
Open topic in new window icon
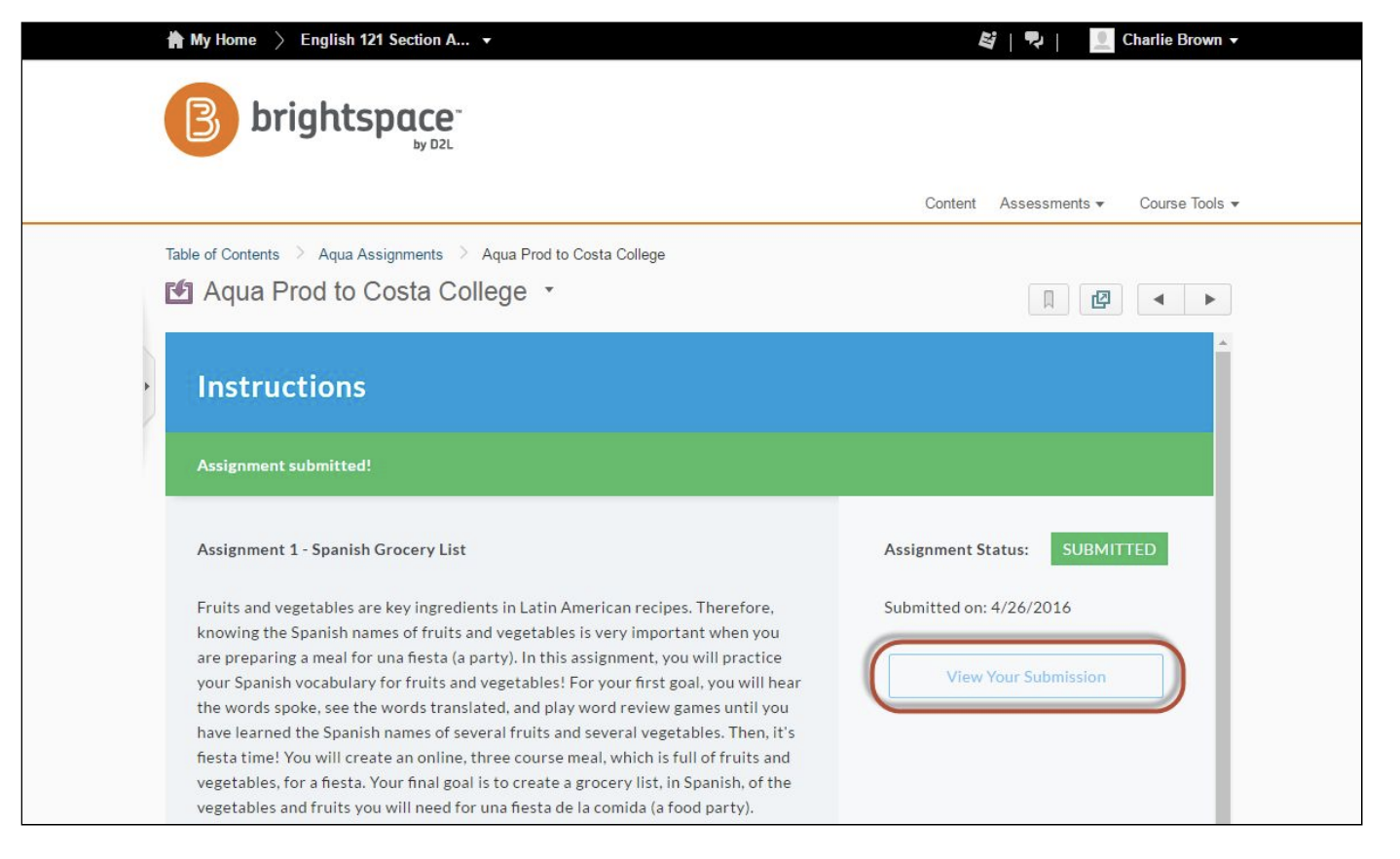[1101, 299]
